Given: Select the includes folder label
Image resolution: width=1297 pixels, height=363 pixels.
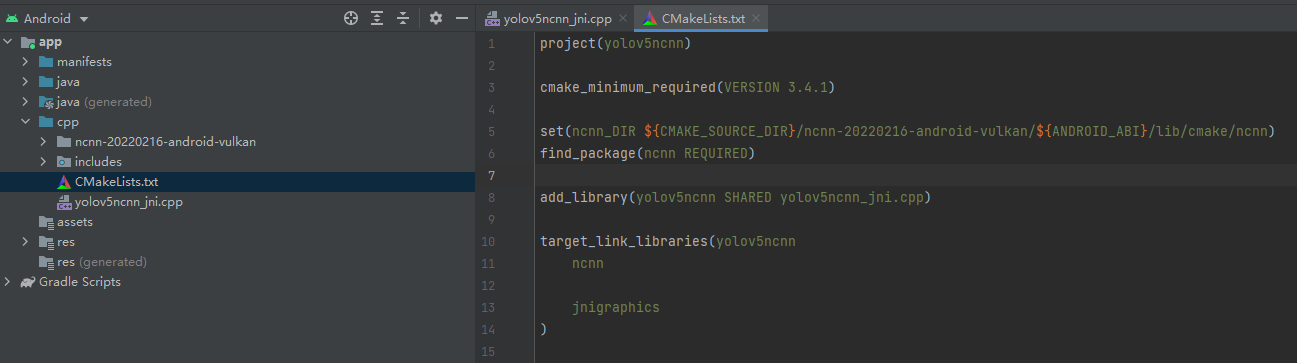Looking at the screenshot, I should tap(98, 162).
